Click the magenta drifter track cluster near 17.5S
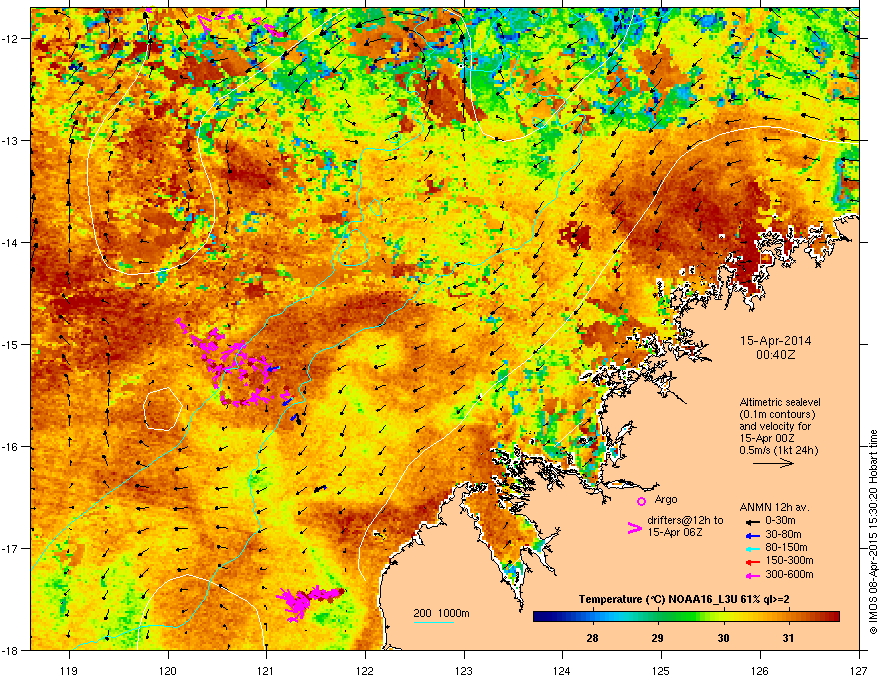880x680 pixels. pyautogui.click(x=309, y=601)
